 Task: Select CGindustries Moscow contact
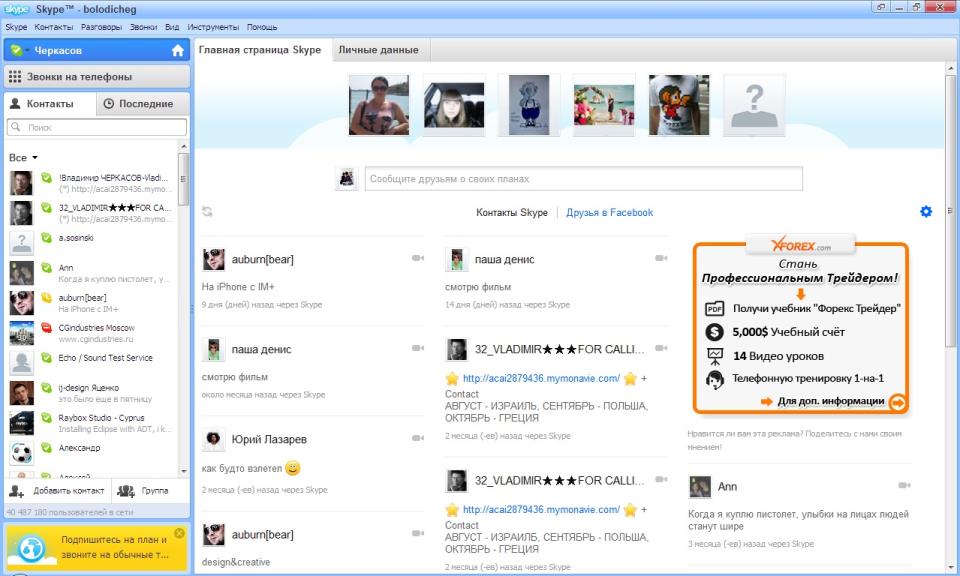pos(92,333)
